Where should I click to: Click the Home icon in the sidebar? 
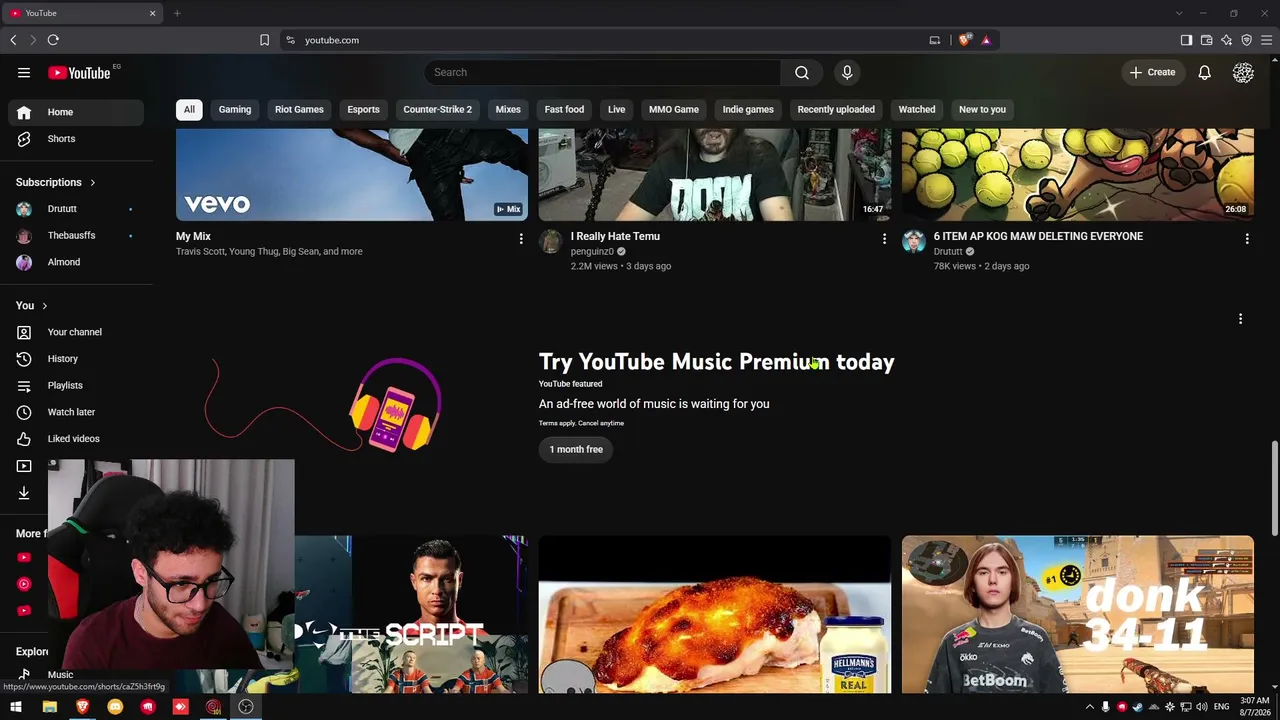24,112
